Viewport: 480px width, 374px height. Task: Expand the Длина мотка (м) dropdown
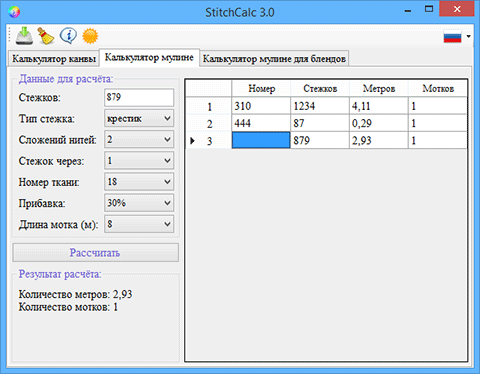coord(139,224)
